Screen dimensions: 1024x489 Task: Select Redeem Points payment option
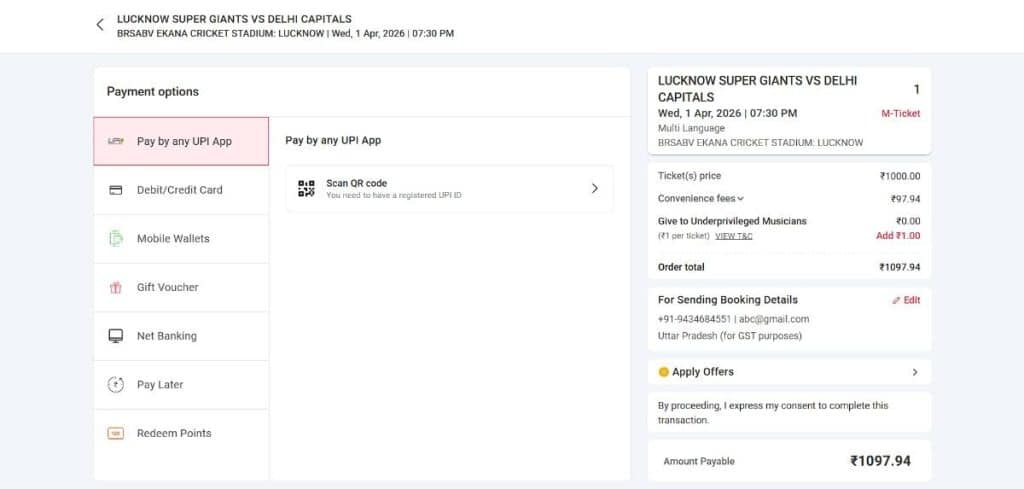(181, 434)
